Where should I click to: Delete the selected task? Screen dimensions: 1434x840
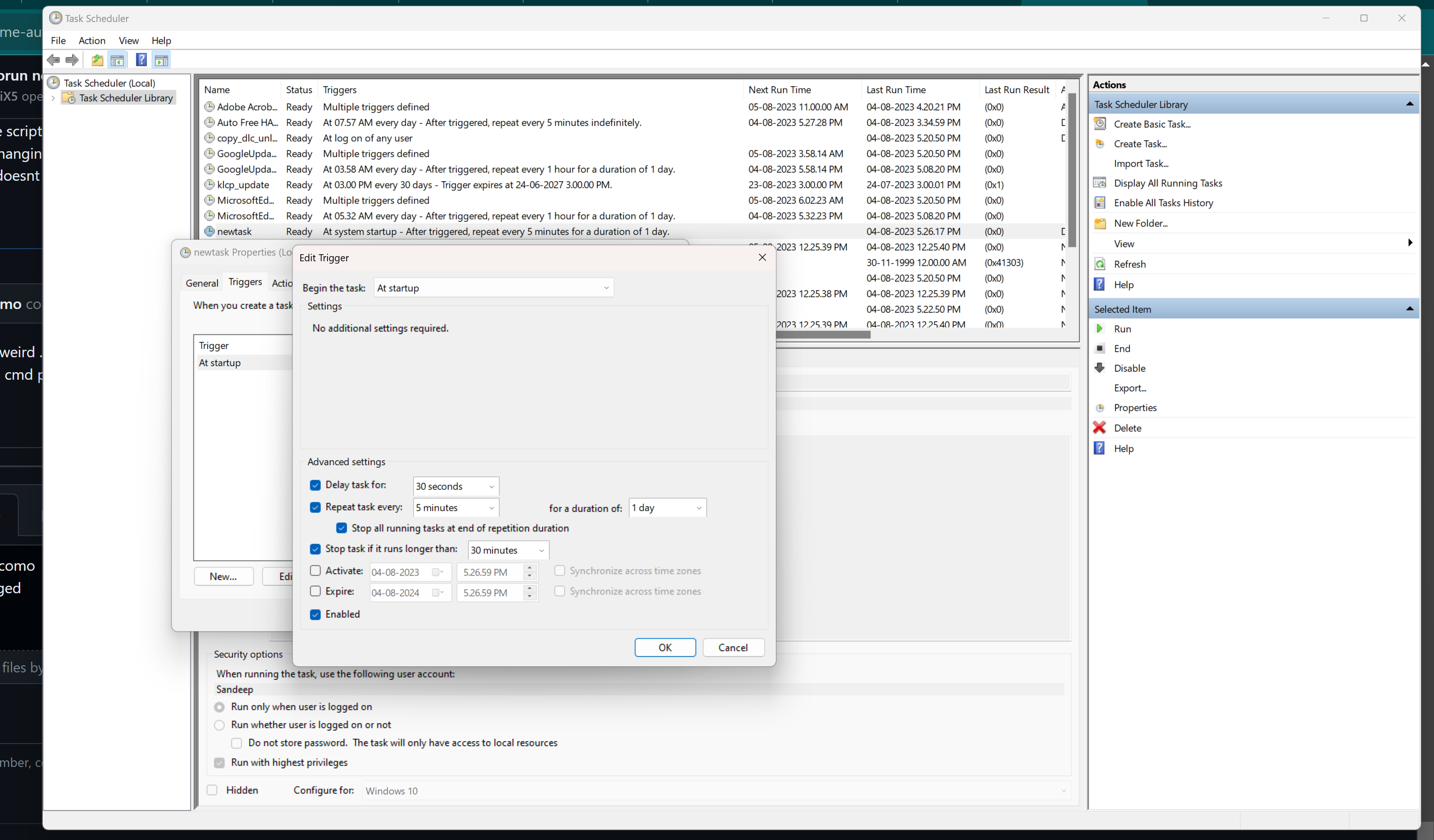click(x=1128, y=427)
